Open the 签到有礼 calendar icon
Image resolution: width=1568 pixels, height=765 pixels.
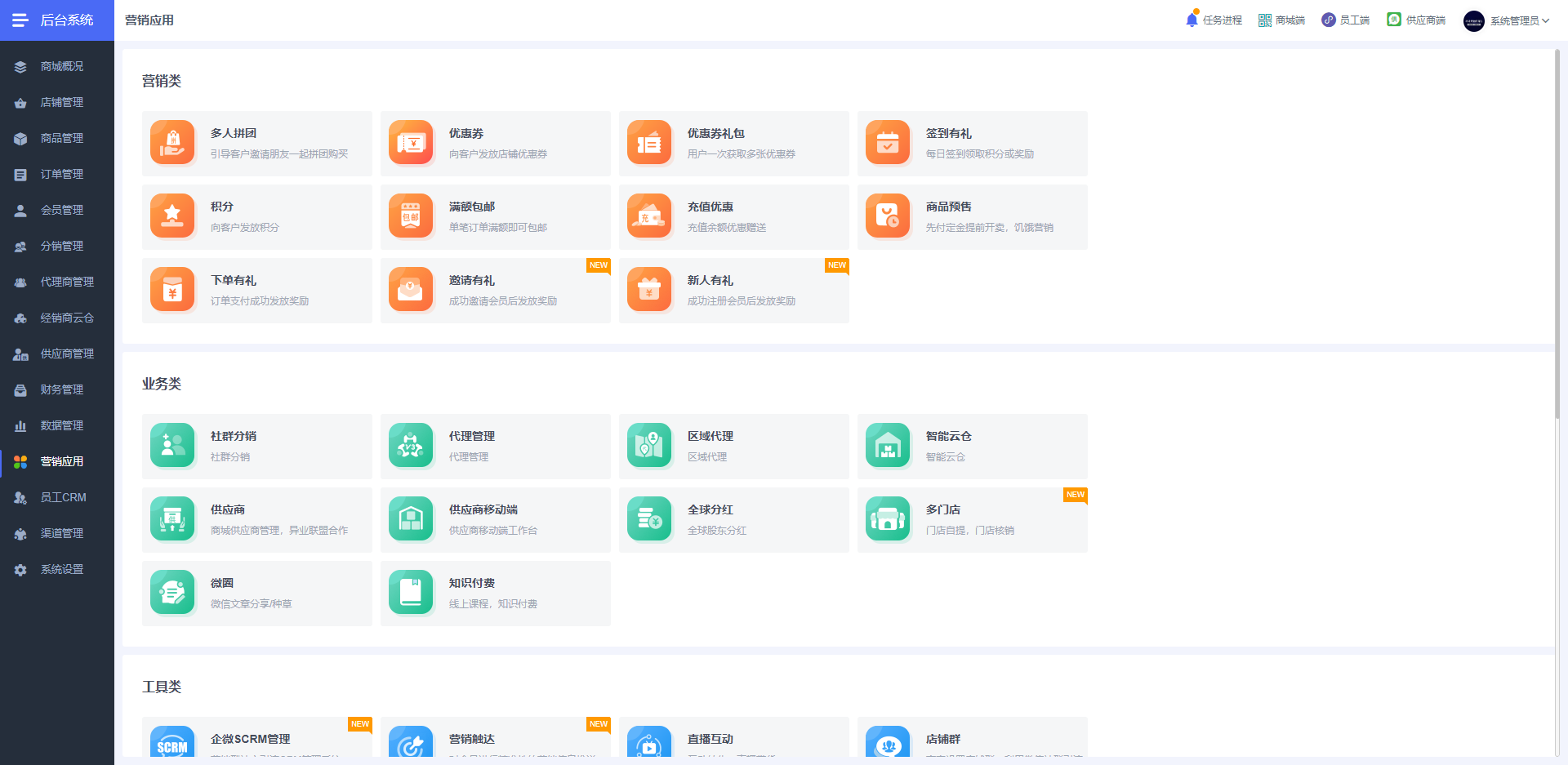pyautogui.click(x=888, y=143)
